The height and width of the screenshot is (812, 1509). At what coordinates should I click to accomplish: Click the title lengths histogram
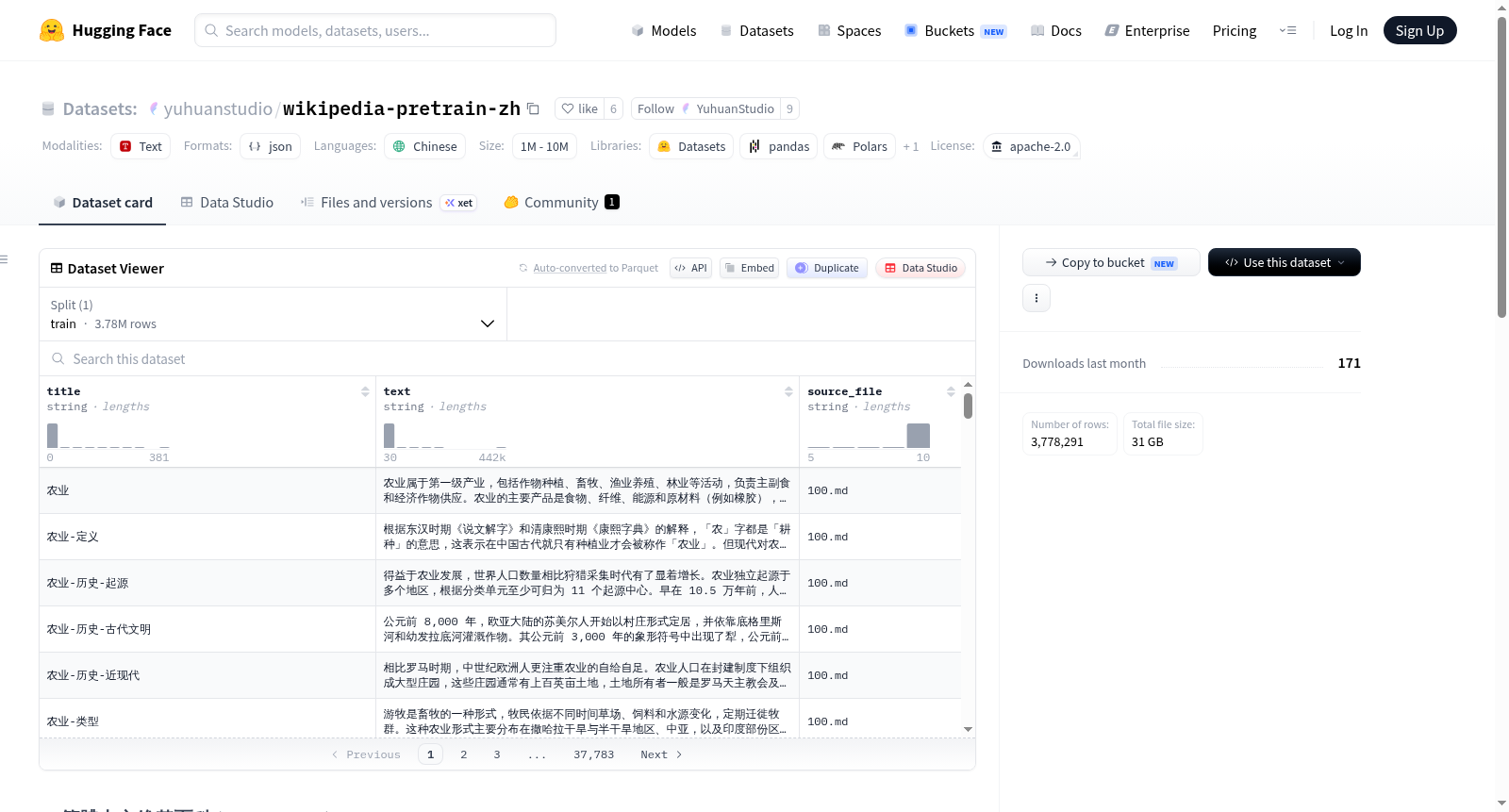108,436
